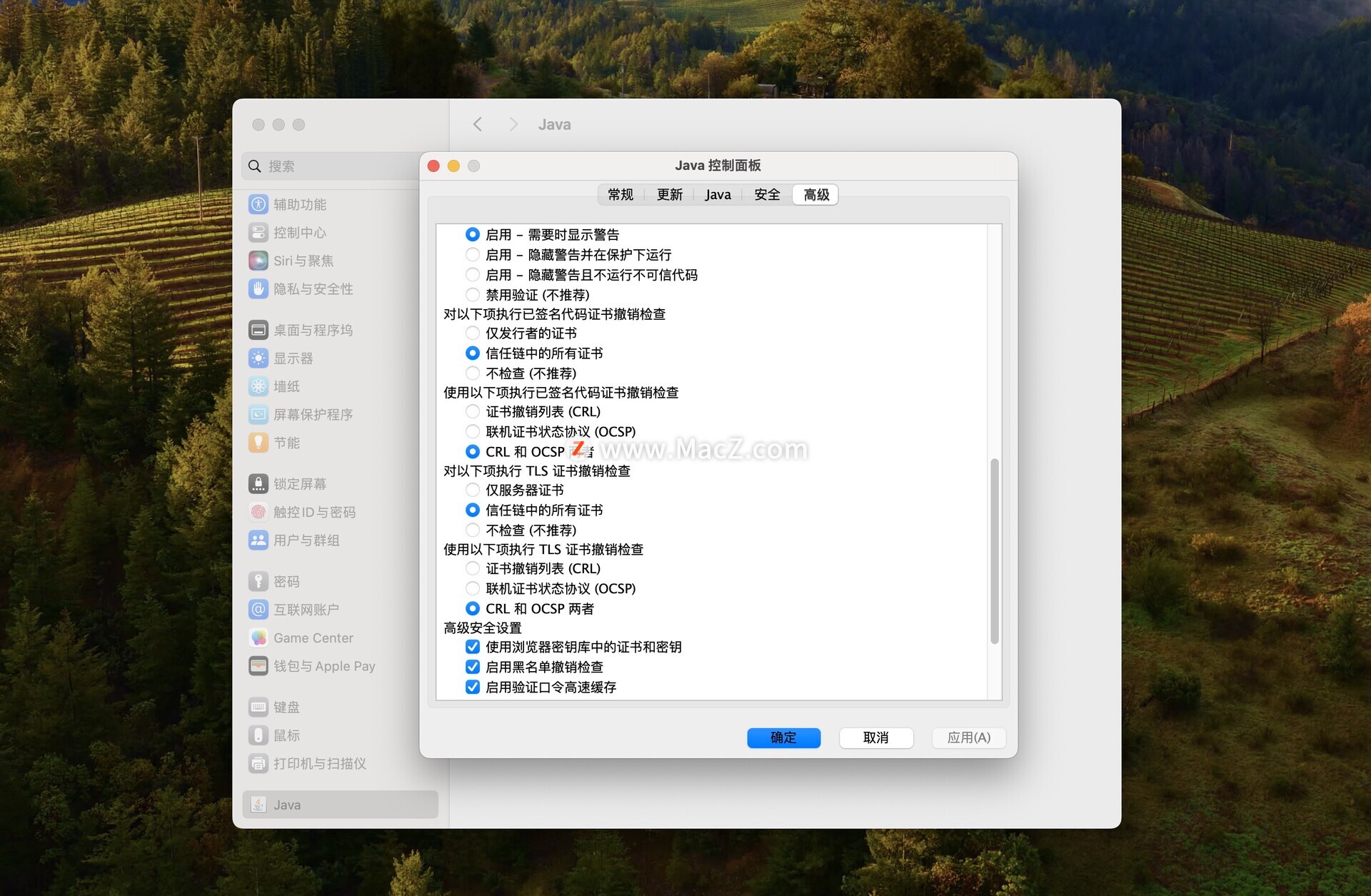Click the settings list vertical scrollbar
This screenshot has height=896, width=1371.
[x=994, y=551]
